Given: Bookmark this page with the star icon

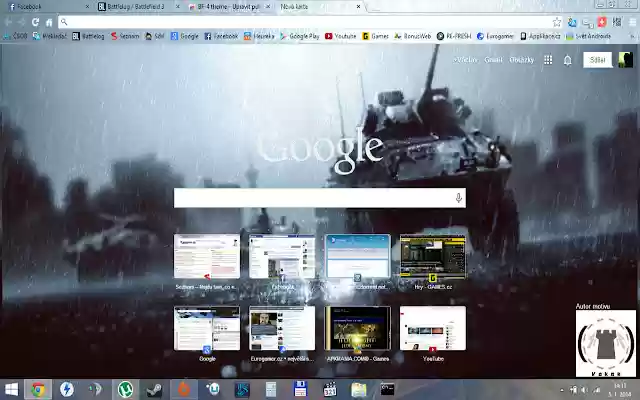Looking at the screenshot, I should point(557,22).
